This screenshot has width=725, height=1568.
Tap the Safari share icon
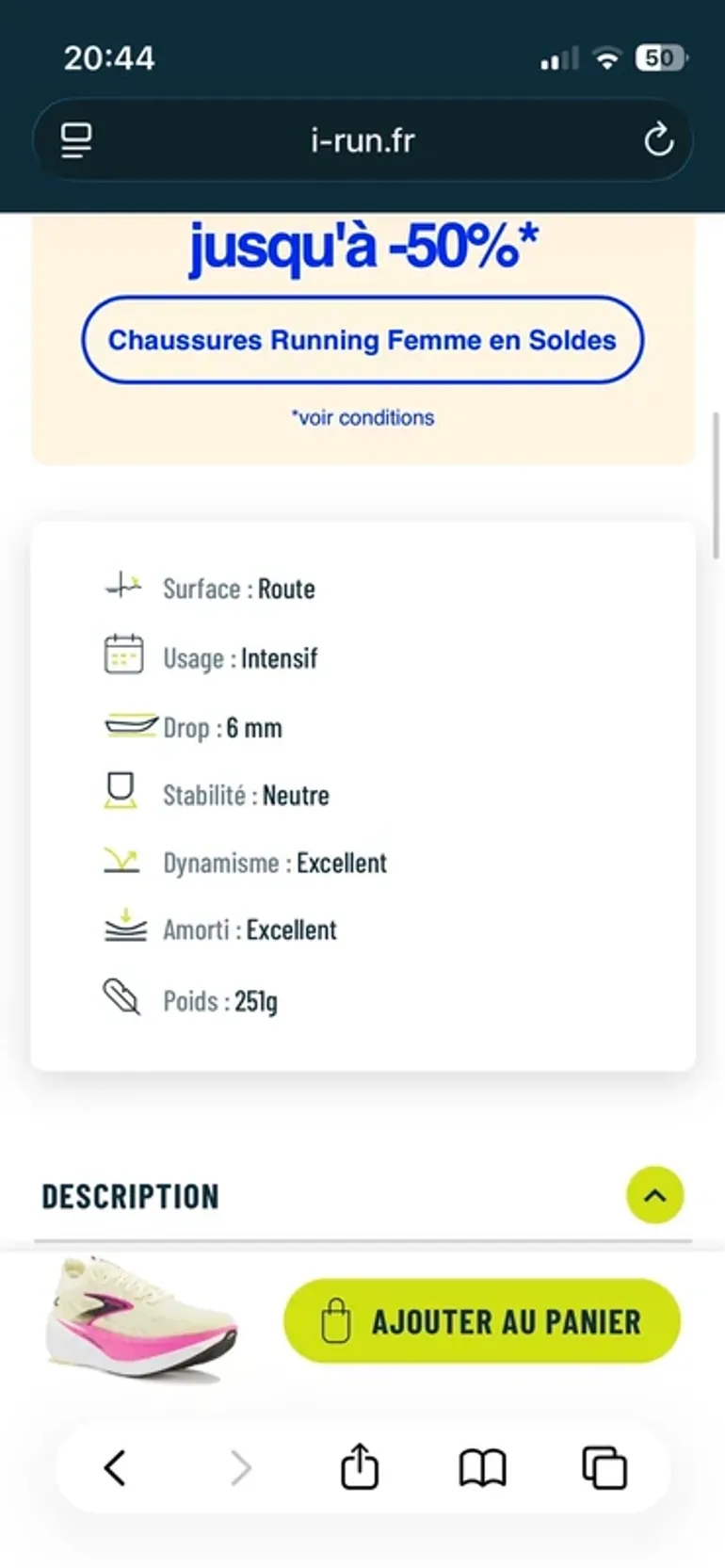[360, 1466]
